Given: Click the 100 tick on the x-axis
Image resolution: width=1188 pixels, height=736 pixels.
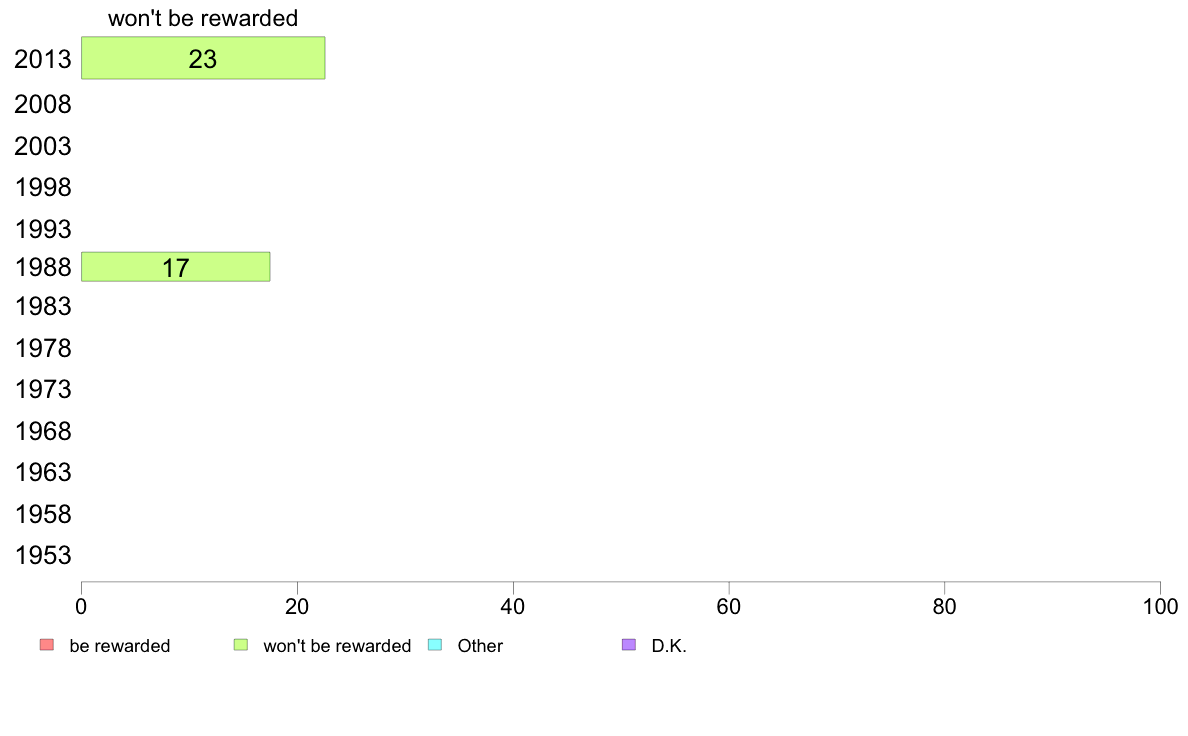Looking at the screenshot, I should tap(1160, 606).
